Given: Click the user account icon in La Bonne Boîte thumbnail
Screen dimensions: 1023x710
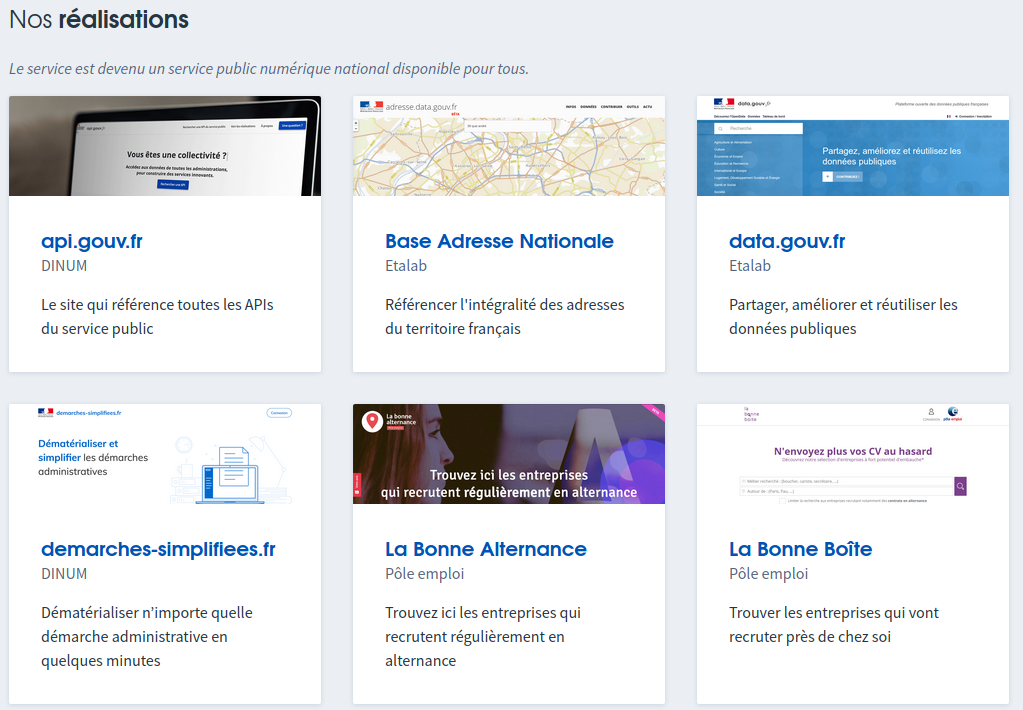Looking at the screenshot, I should click(931, 412).
